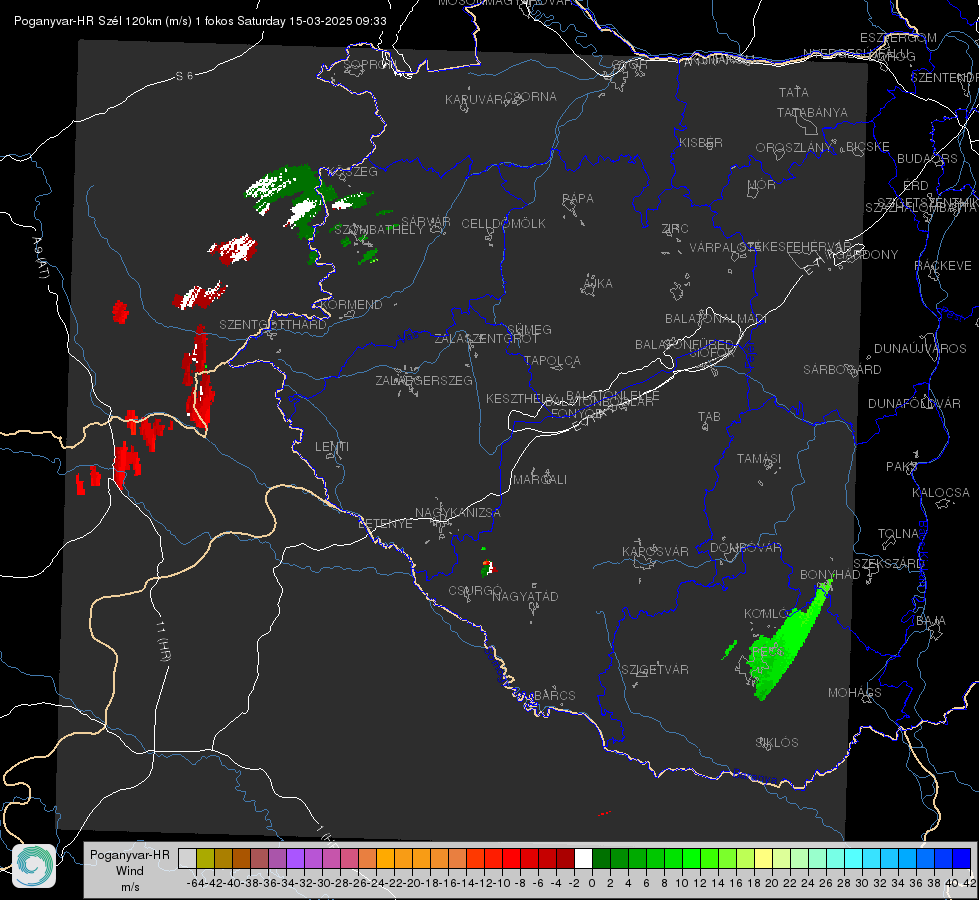Click the ZIRC town label

[675, 229]
